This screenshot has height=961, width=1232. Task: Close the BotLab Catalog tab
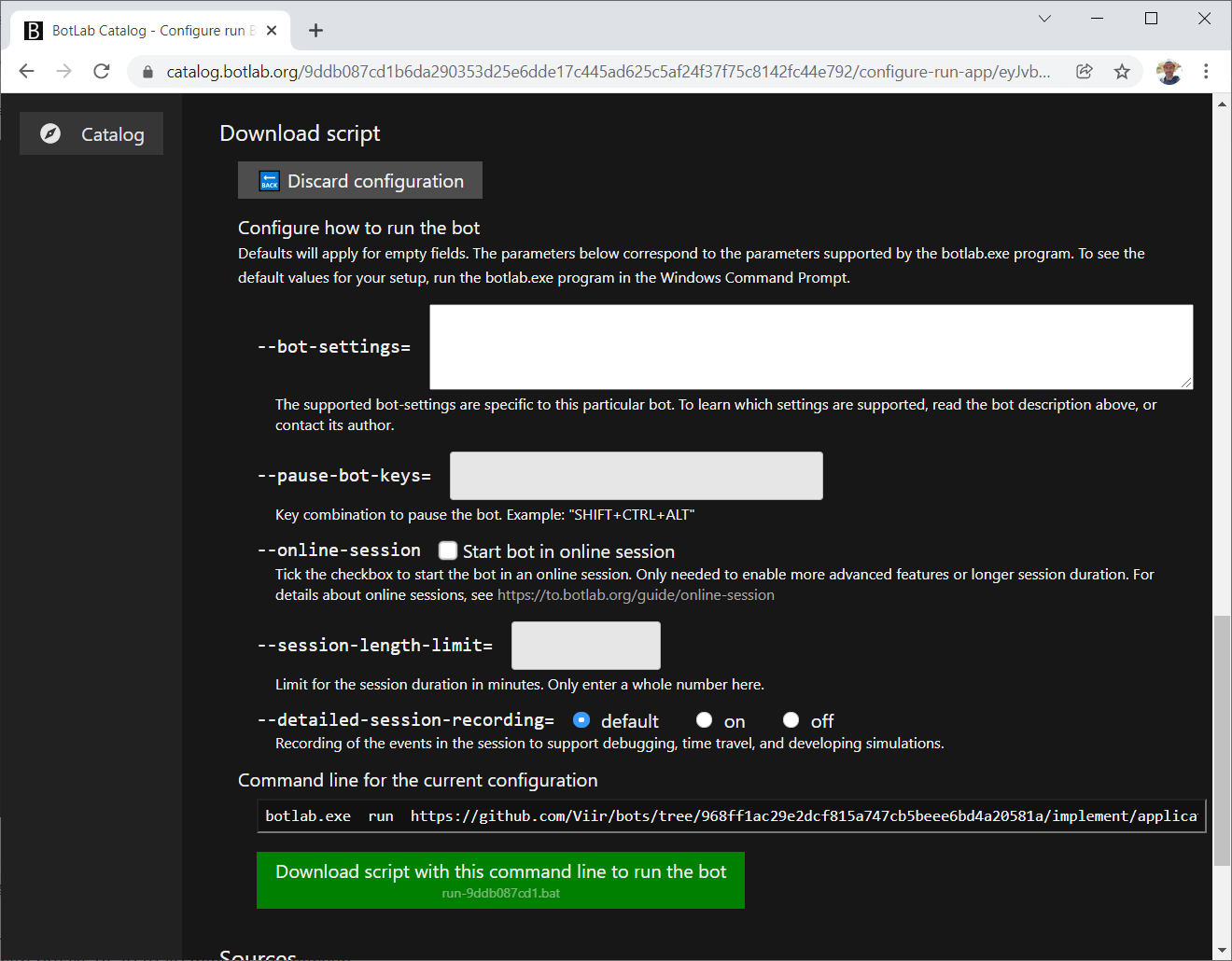(x=272, y=30)
